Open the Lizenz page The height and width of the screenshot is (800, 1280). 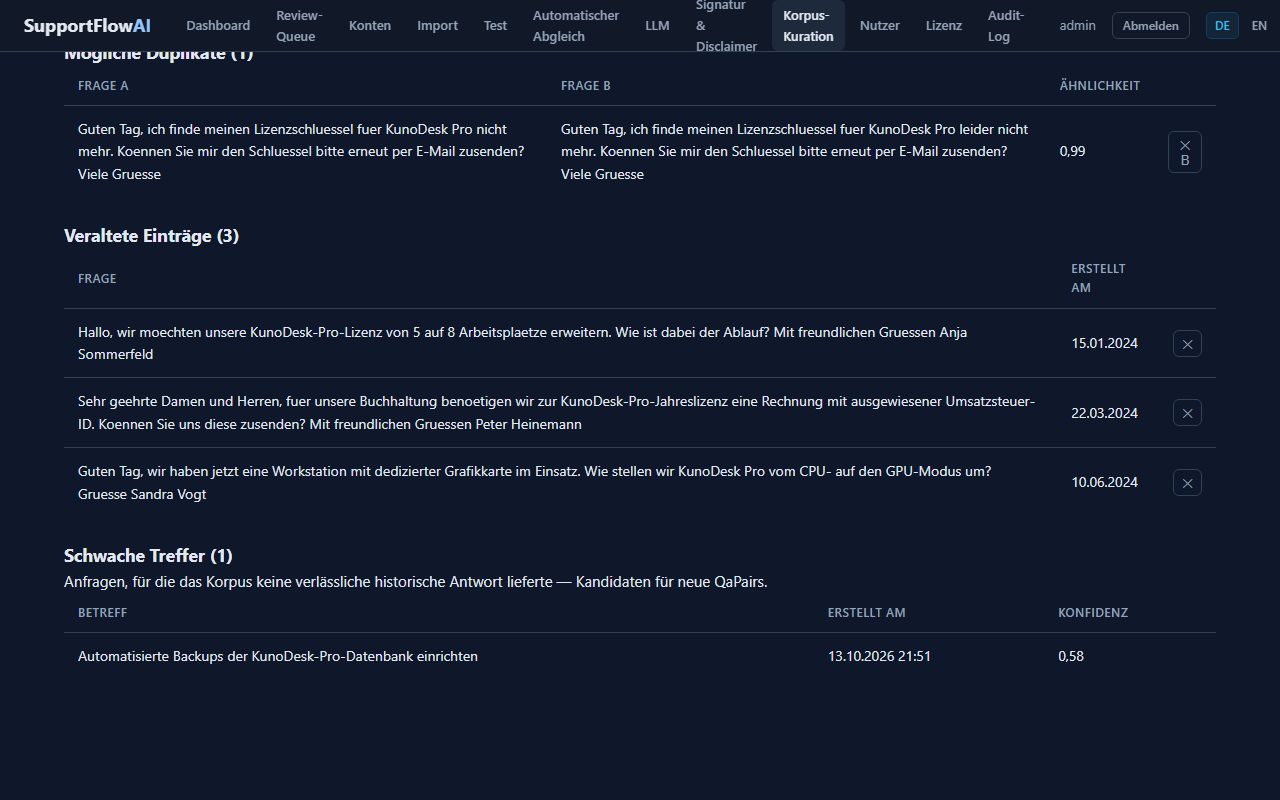pyautogui.click(x=944, y=26)
